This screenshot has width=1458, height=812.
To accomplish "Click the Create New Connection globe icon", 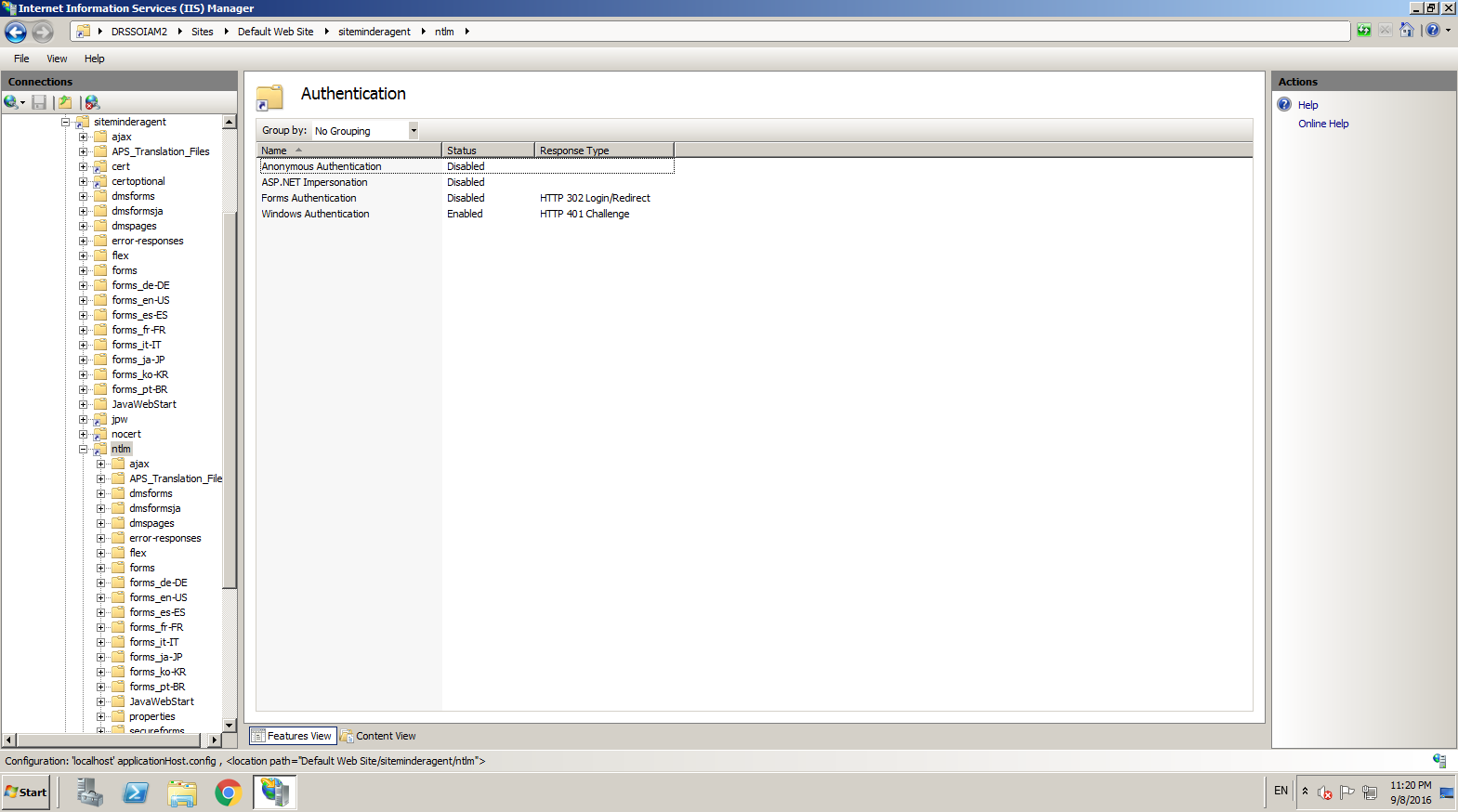I will (11, 102).
